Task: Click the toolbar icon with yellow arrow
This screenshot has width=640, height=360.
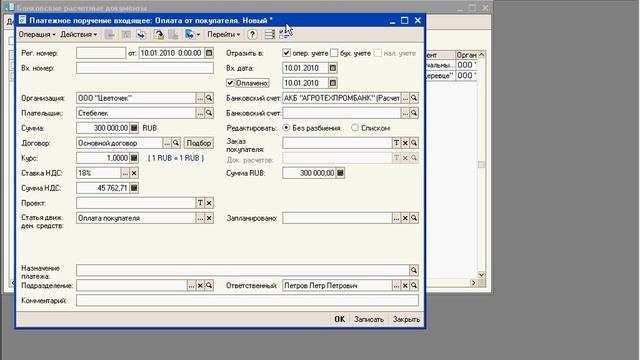Action: point(158,35)
